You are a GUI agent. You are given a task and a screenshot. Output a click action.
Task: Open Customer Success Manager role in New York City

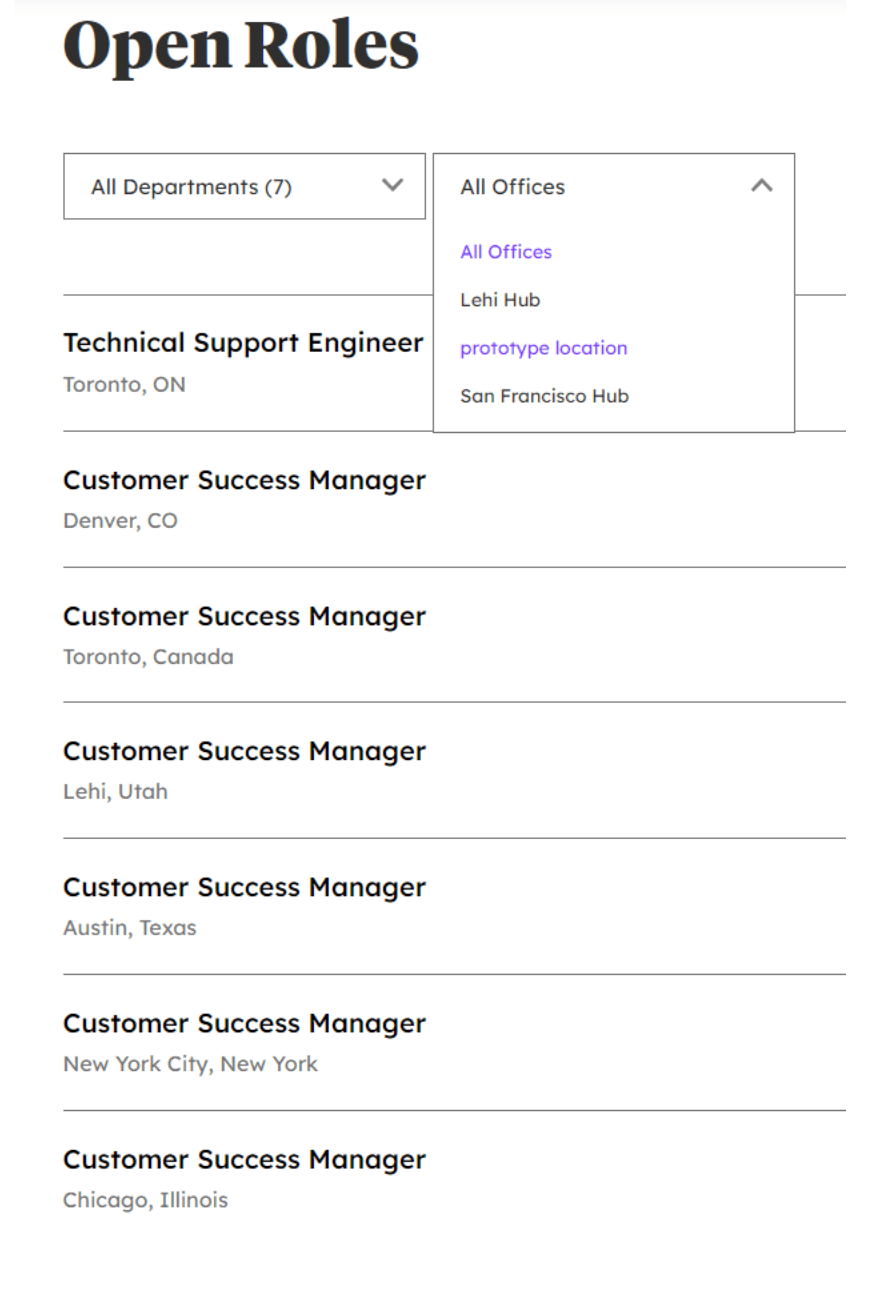(x=244, y=1023)
